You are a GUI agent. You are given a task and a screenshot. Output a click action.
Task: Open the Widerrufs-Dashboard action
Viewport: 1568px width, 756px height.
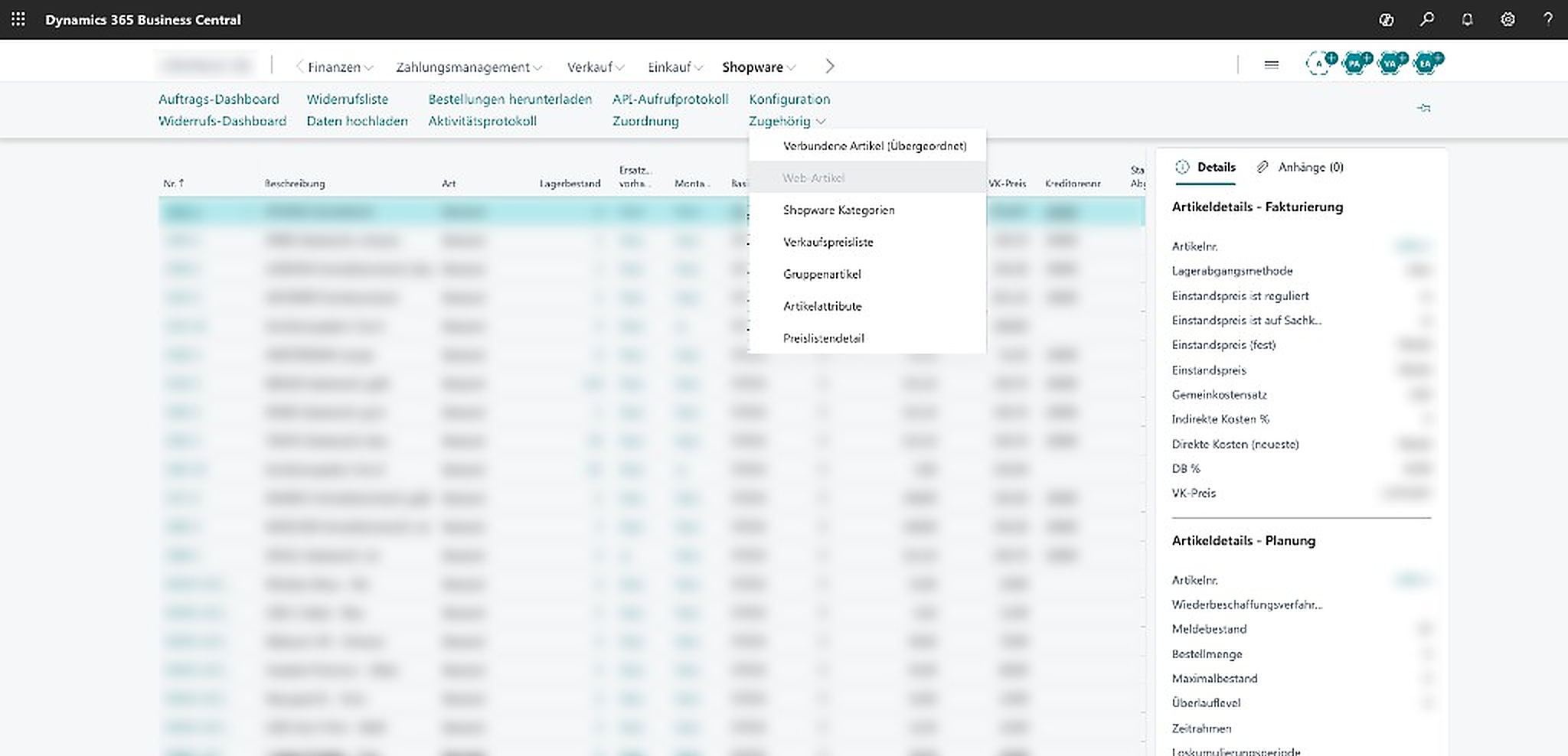222,121
